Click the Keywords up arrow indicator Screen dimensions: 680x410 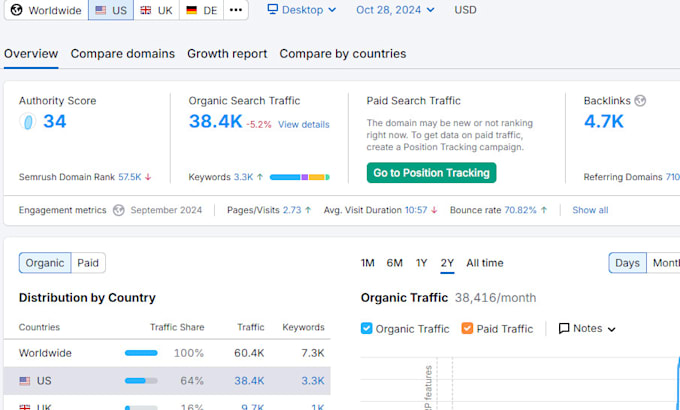coord(260,177)
